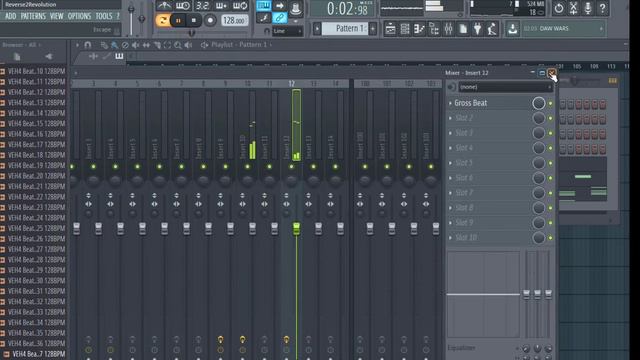The width and height of the screenshot is (640, 360).
Task: Open the Slot 2 arrow menu
Action: tap(450, 118)
